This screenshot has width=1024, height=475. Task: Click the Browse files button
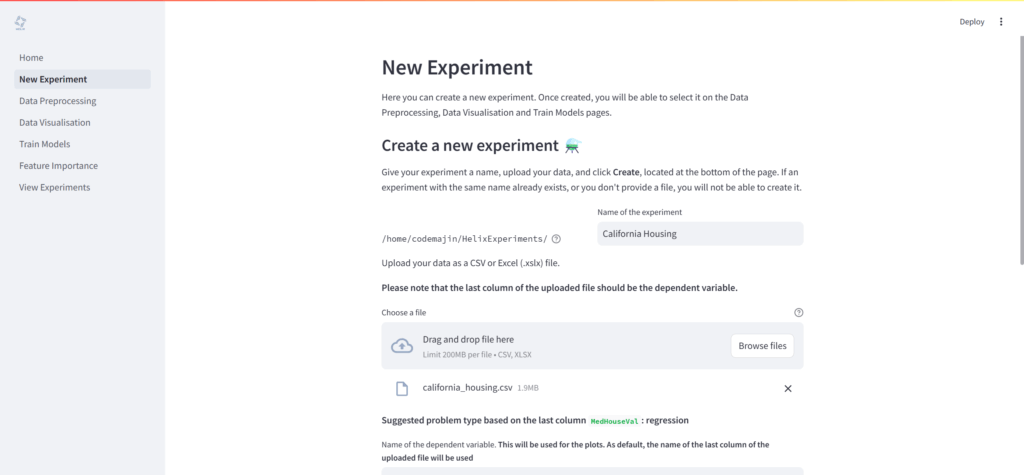tap(762, 346)
